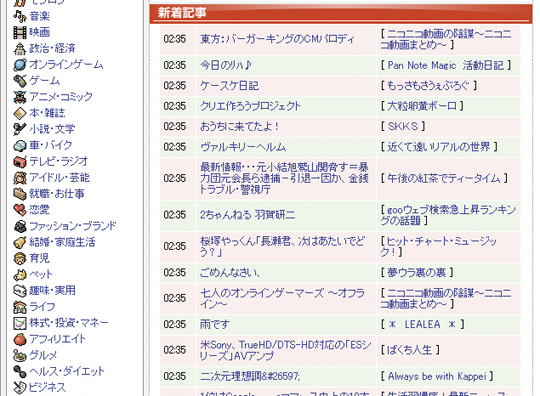Open the article 最新情報・・・元小結旭鷲山
Image resolution: width=540 pixels, height=396 pixels.
[284, 178]
